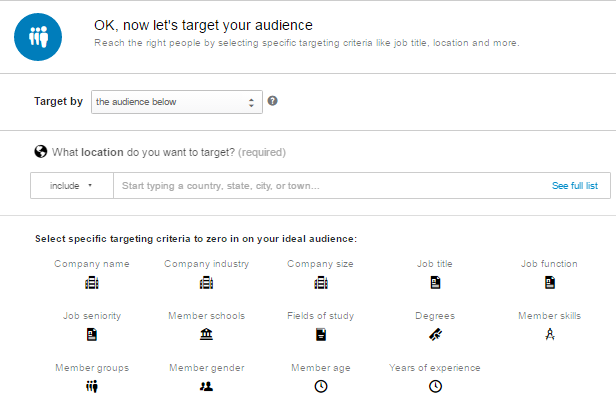
Task: Open the Target by dropdown
Action: coord(177,102)
